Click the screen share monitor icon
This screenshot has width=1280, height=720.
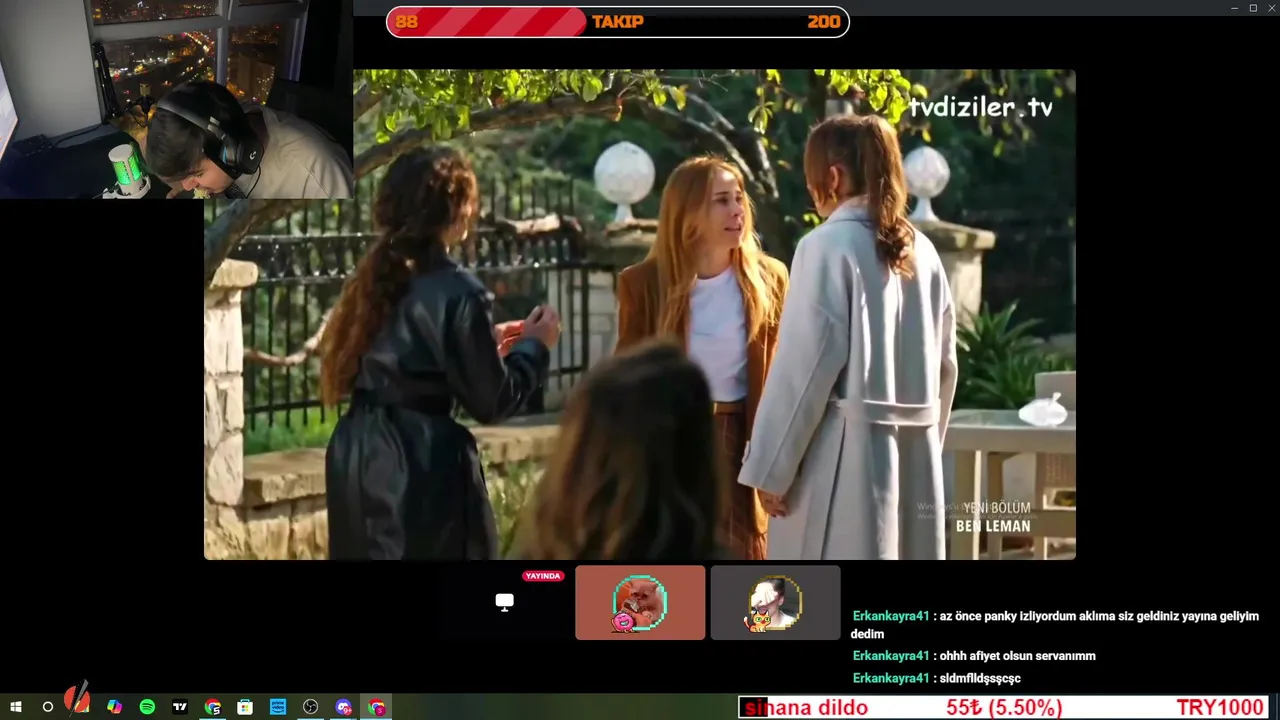coord(505,602)
